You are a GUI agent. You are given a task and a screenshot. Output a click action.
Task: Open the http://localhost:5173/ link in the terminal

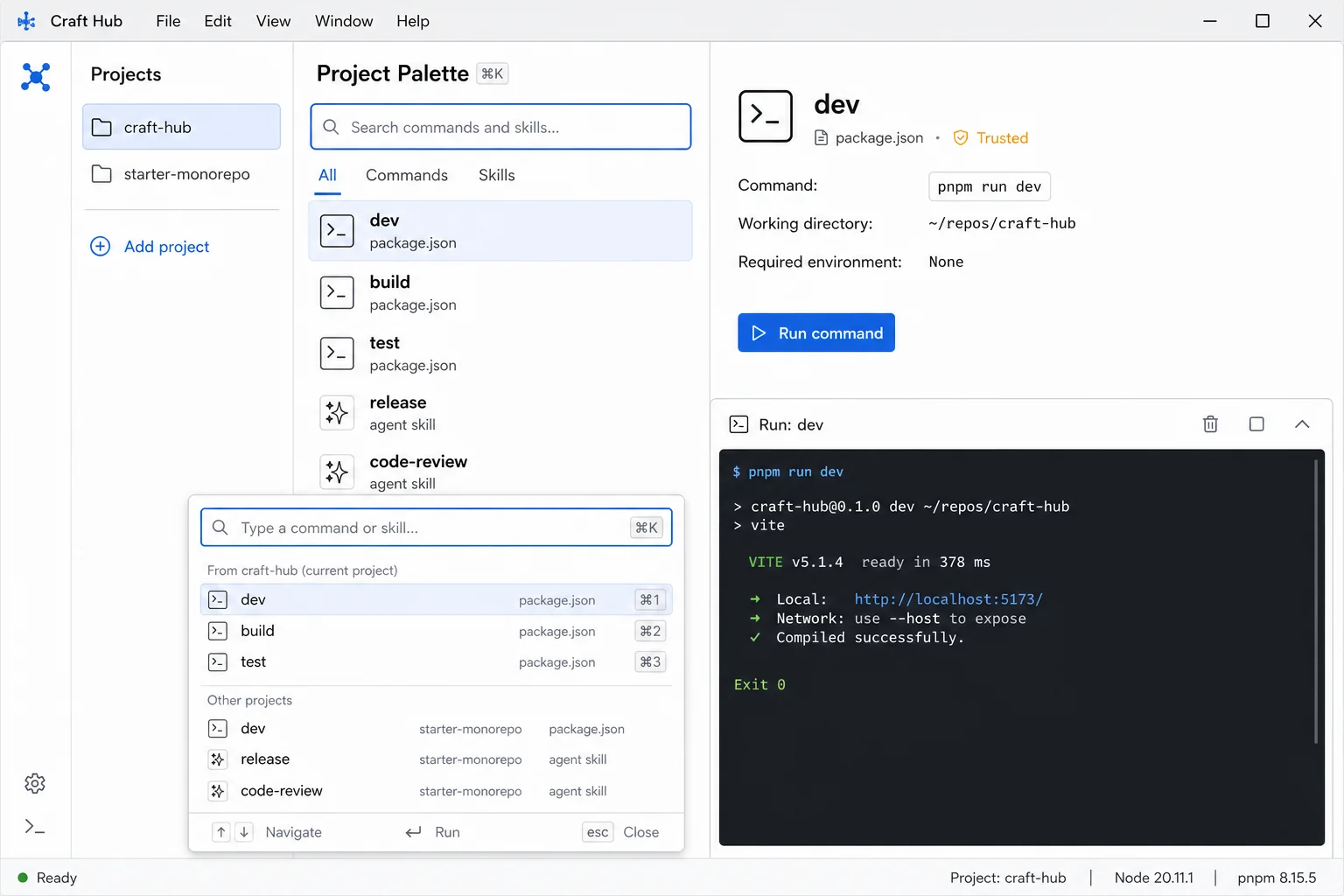click(x=948, y=599)
